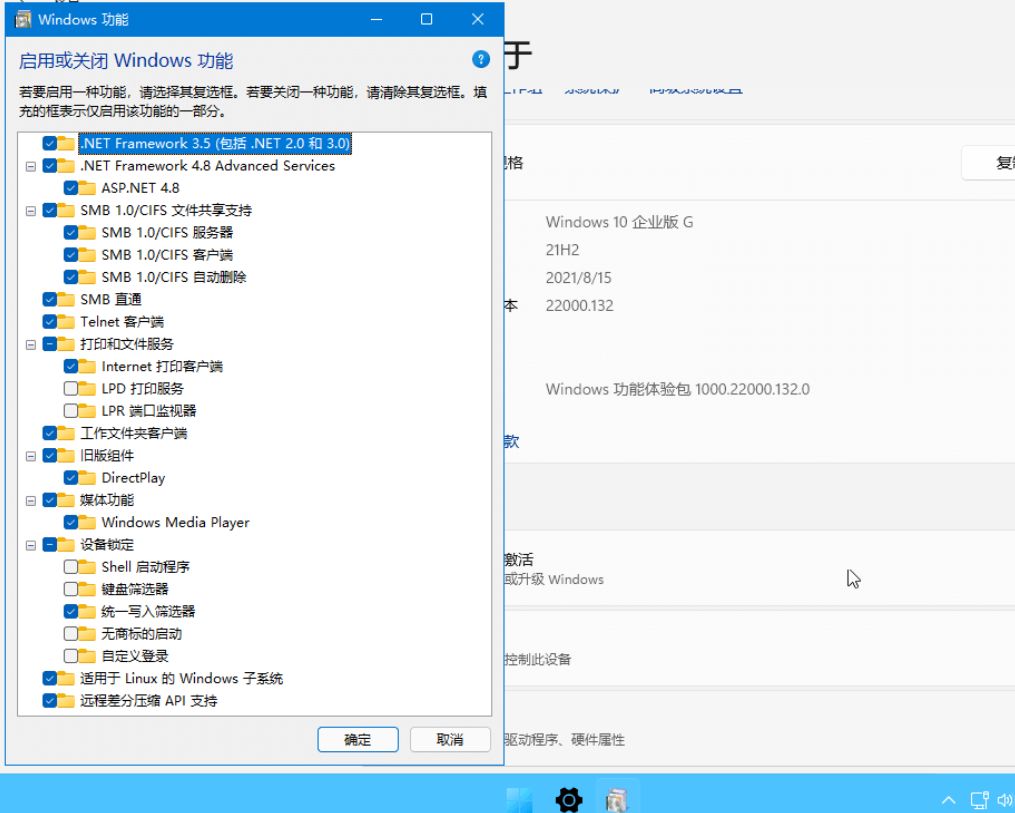The width and height of the screenshot is (1015, 813).
Task: Click Windows 10 企业版 G text in Settings
Action: [619, 222]
